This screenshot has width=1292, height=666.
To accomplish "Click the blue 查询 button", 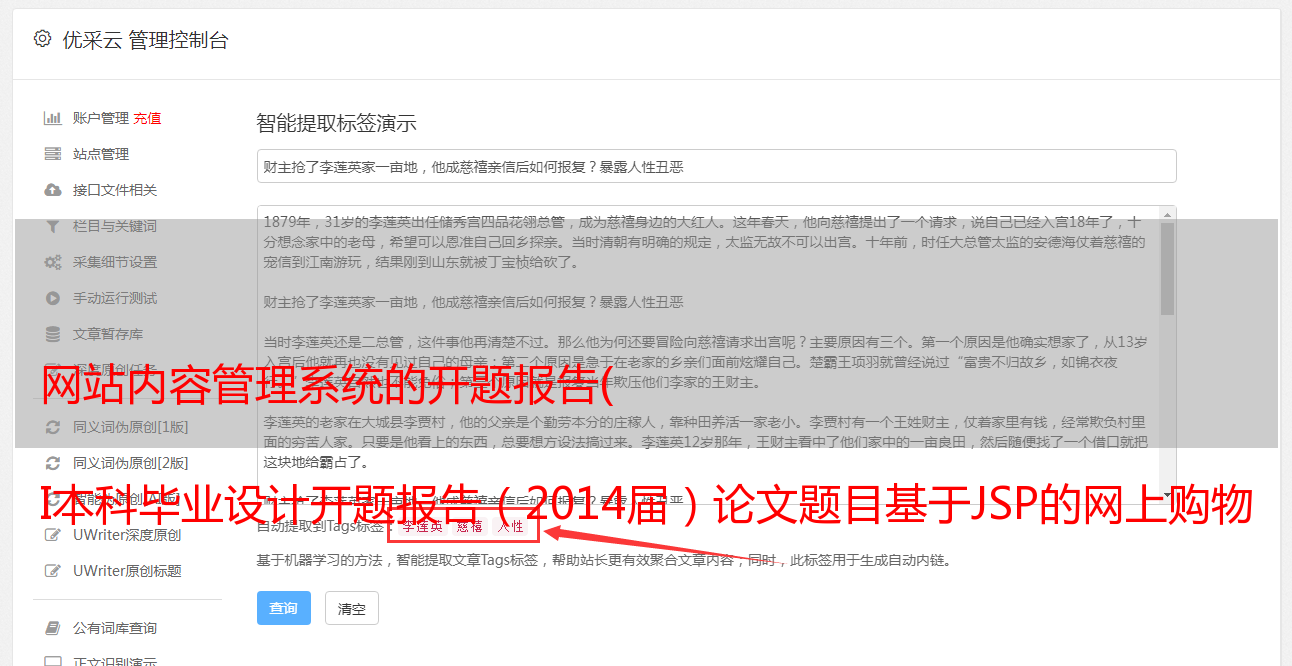I will pyautogui.click(x=284, y=608).
